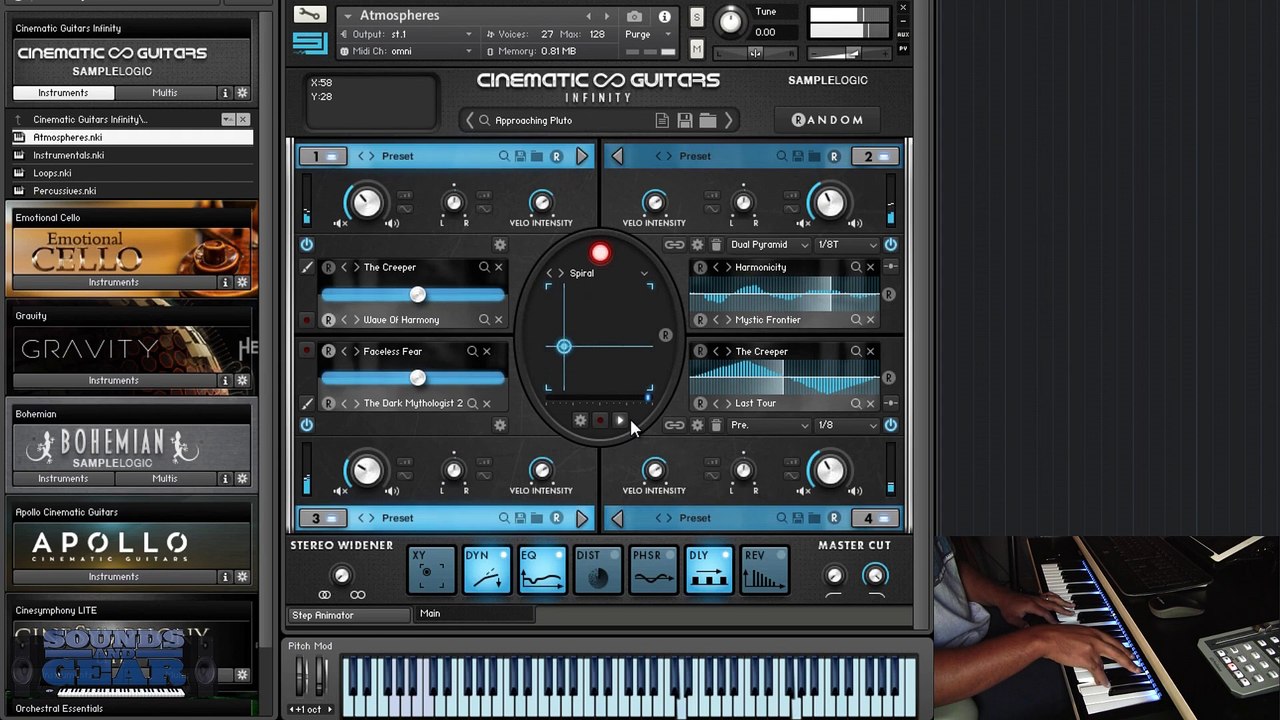
Task: Open the wrench instrument edit icon
Action: [x=309, y=15]
